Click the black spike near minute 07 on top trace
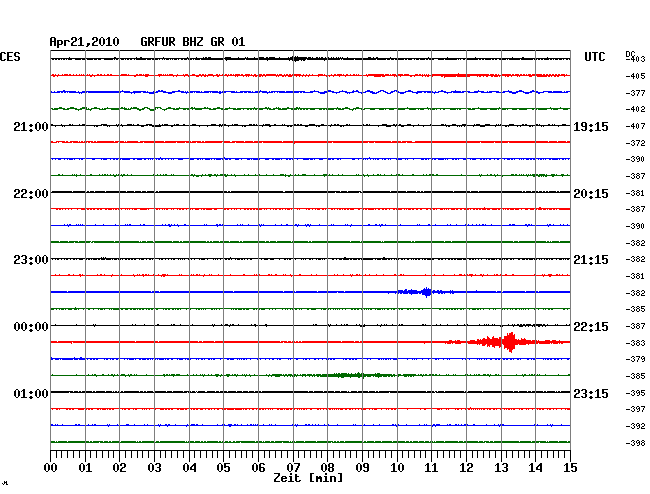This screenshot has height=494, width=650. click(296, 59)
